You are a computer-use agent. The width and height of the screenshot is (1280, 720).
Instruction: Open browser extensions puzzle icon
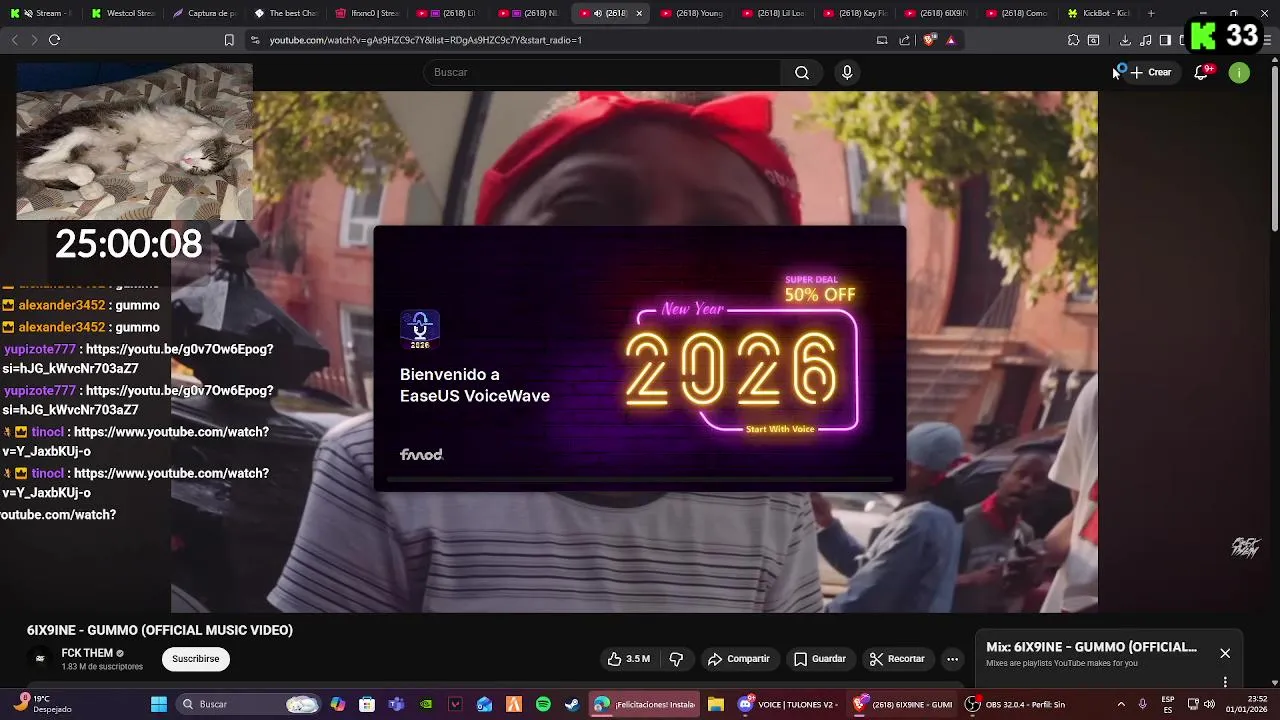(x=1073, y=40)
